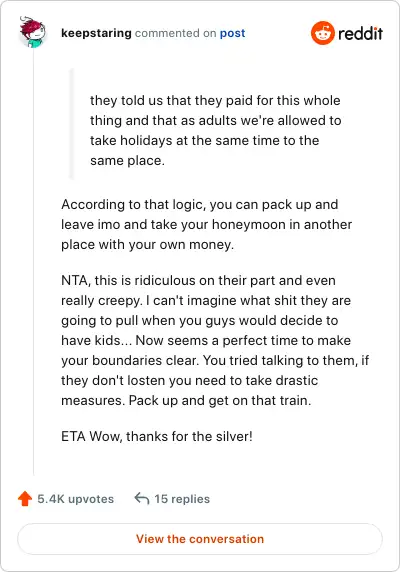Screen dimensions: 400x572
Task: Open the "15 replies" link
Action: (x=182, y=499)
